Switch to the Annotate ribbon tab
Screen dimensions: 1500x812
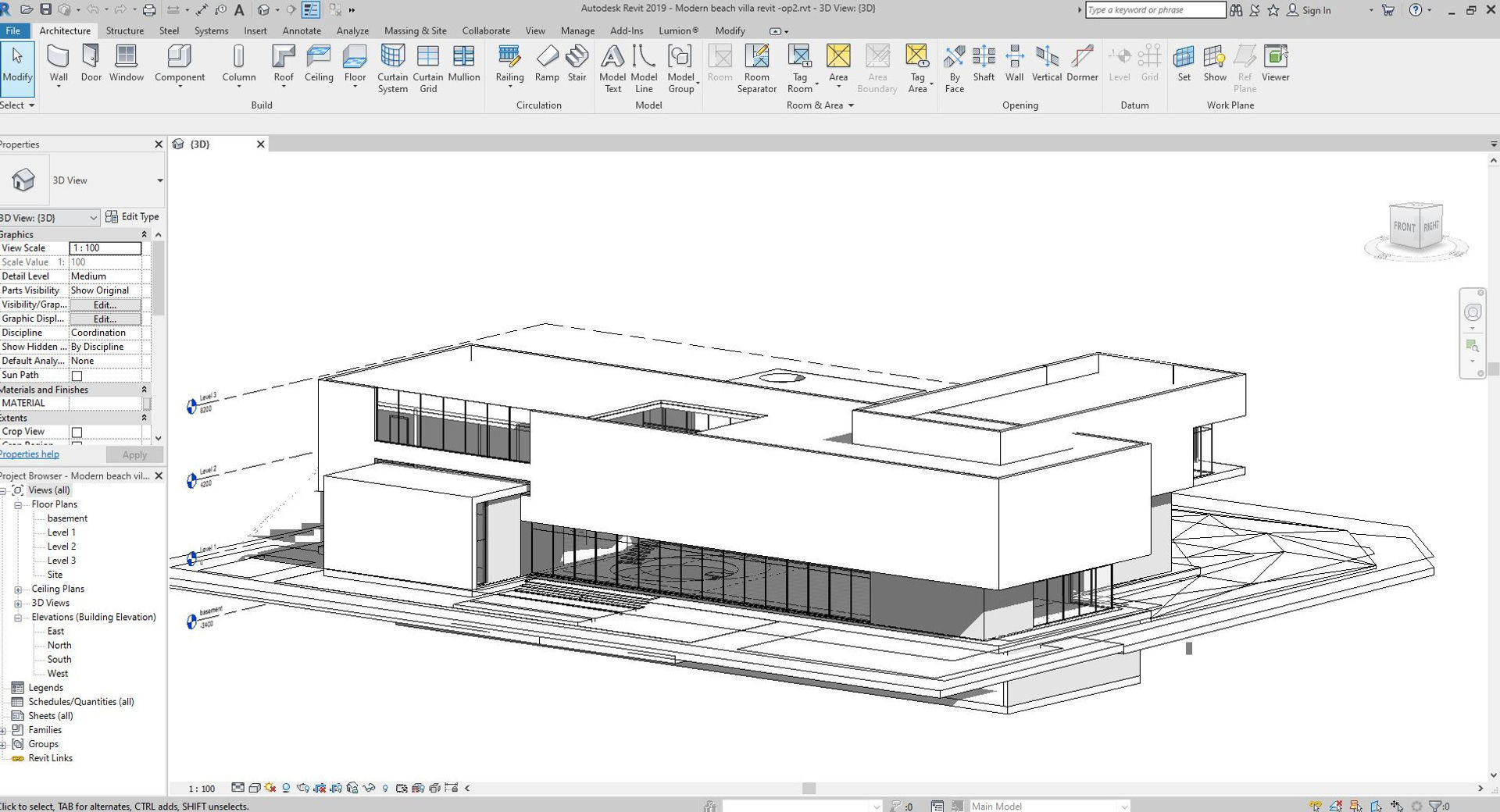[x=302, y=30]
